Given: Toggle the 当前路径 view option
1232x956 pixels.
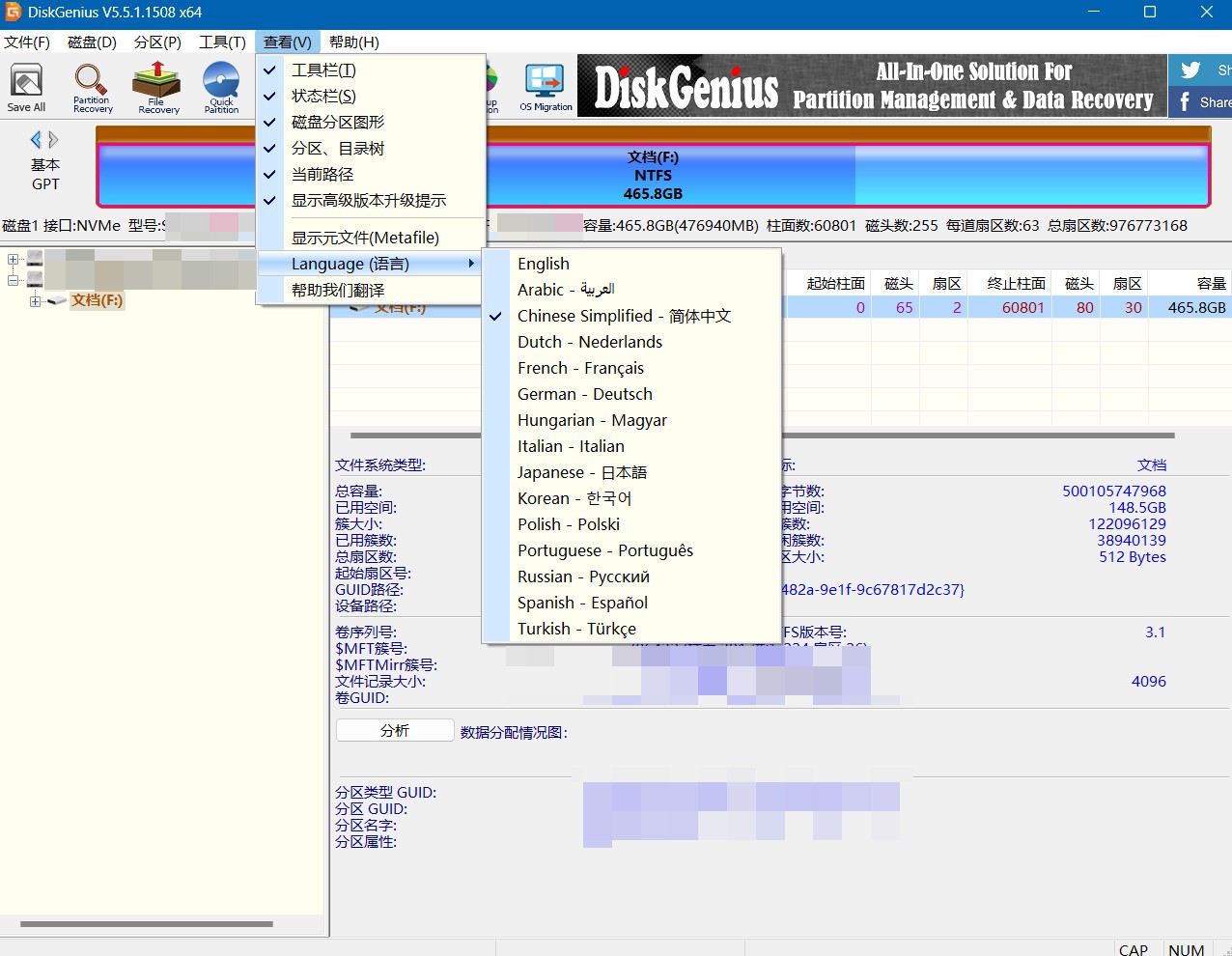Looking at the screenshot, I should point(370,175).
